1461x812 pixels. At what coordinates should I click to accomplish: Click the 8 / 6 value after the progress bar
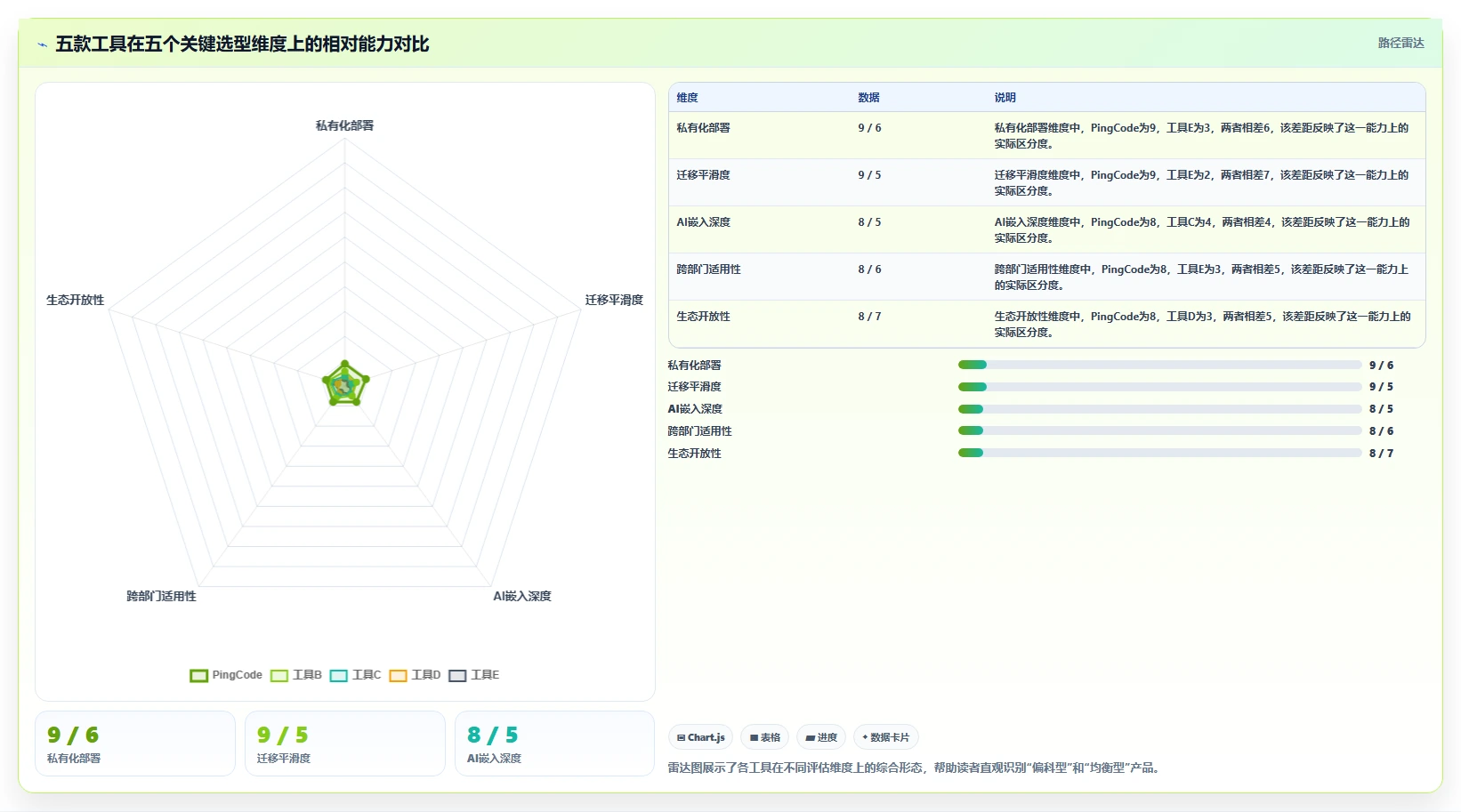(1381, 431)
